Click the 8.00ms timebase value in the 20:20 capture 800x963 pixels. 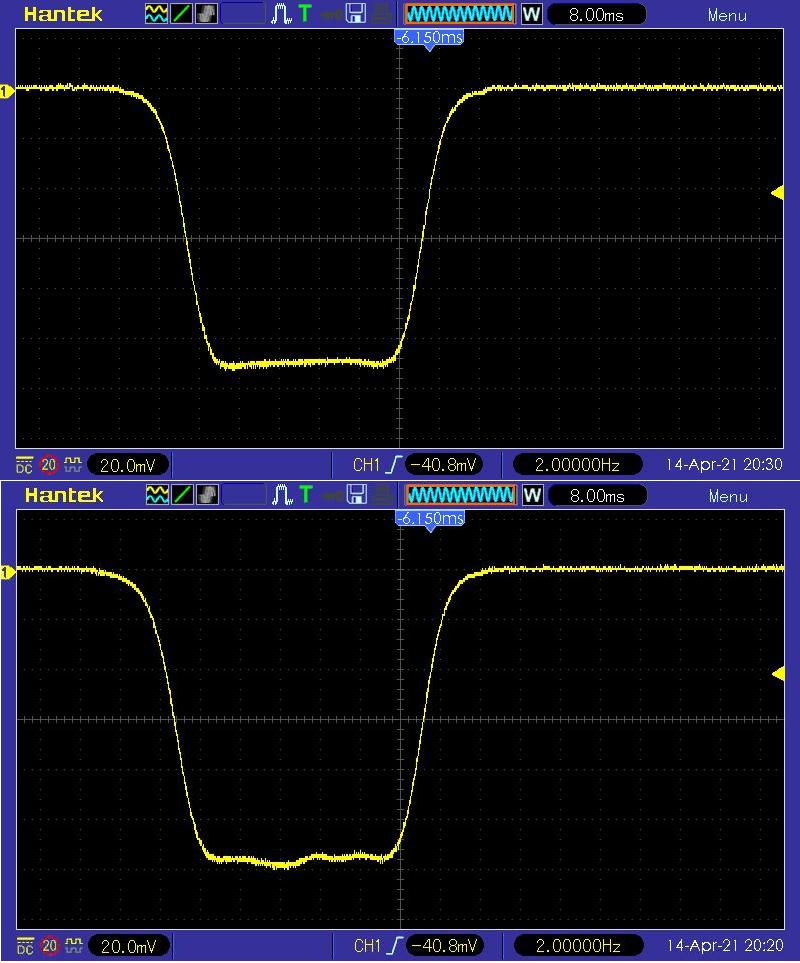[x=597, y=496]
